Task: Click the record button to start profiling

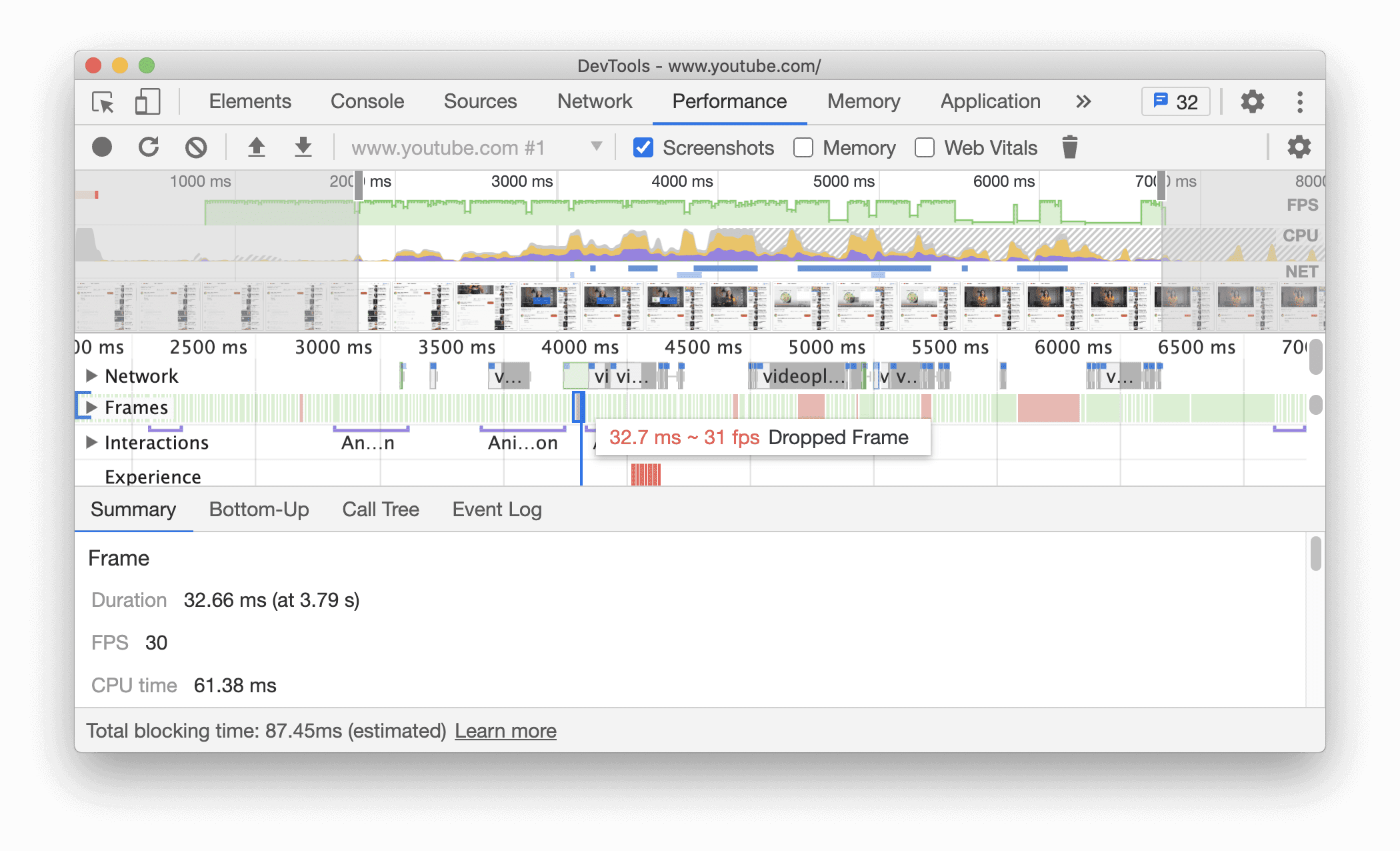Action: pos(101,148)
